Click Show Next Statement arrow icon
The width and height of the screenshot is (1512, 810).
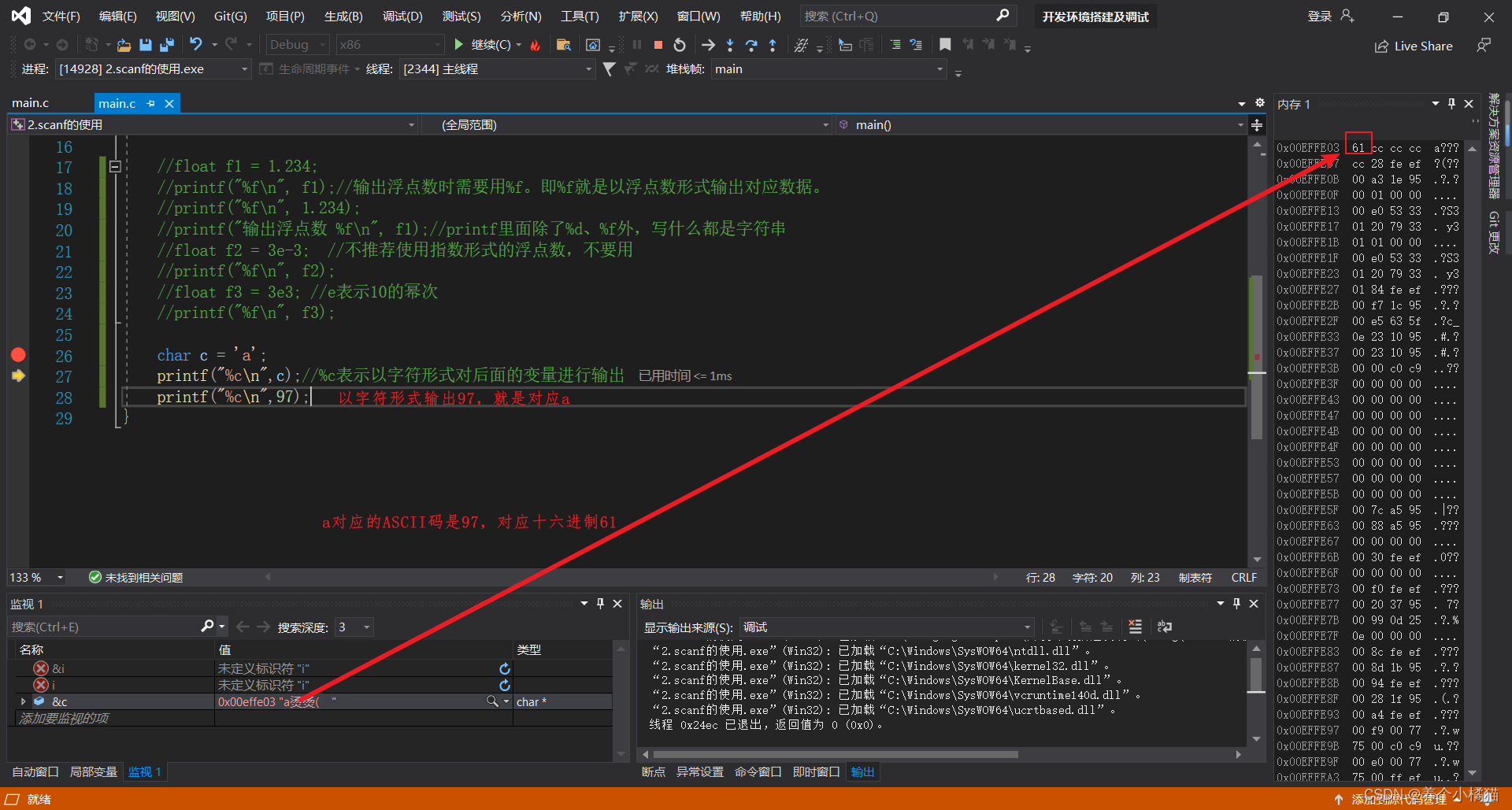coord(708,45)
